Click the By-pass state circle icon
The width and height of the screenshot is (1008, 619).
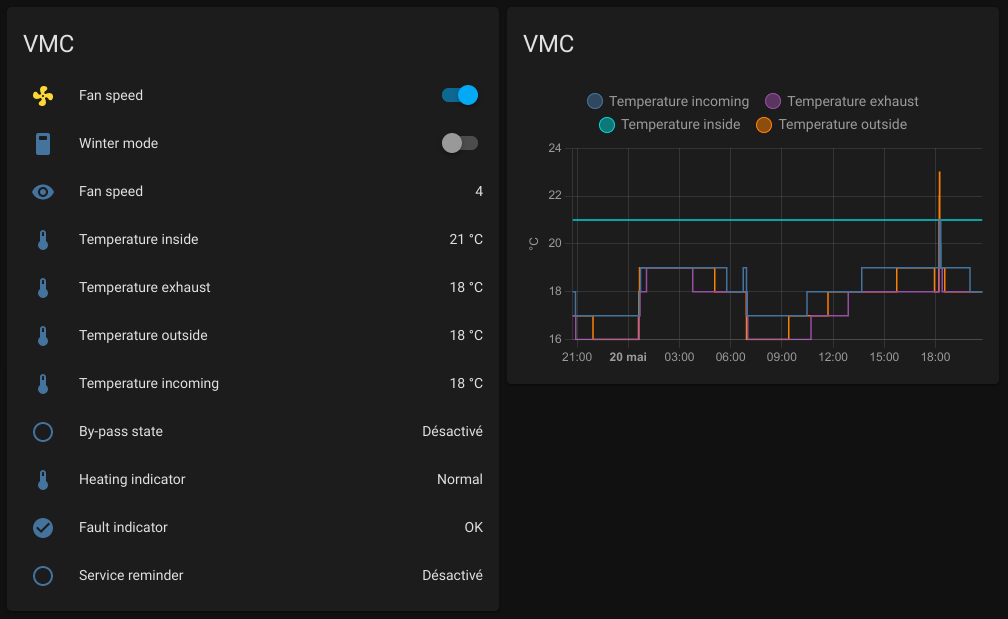point(42,432)
